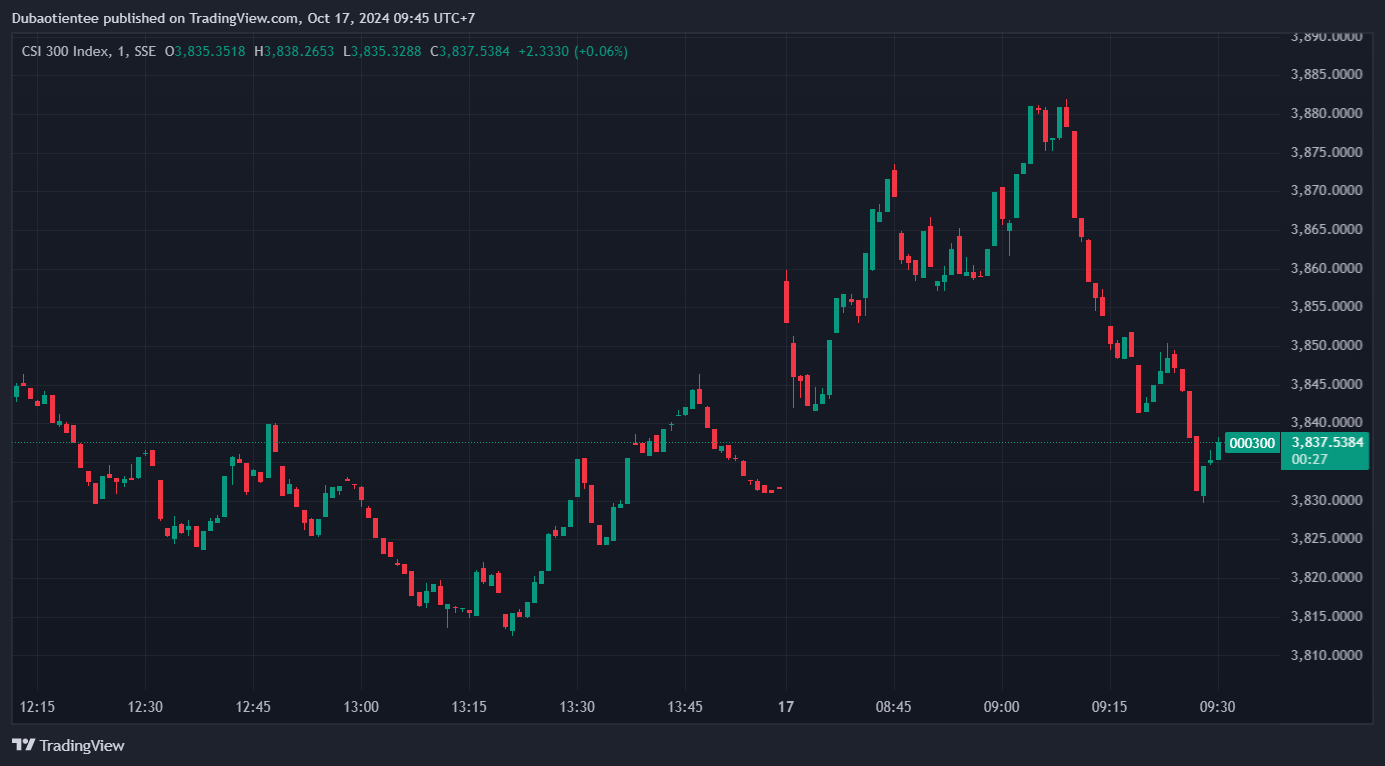
Task: Click the 3,875.0000 price axis label
Action: coord(1327,152)
